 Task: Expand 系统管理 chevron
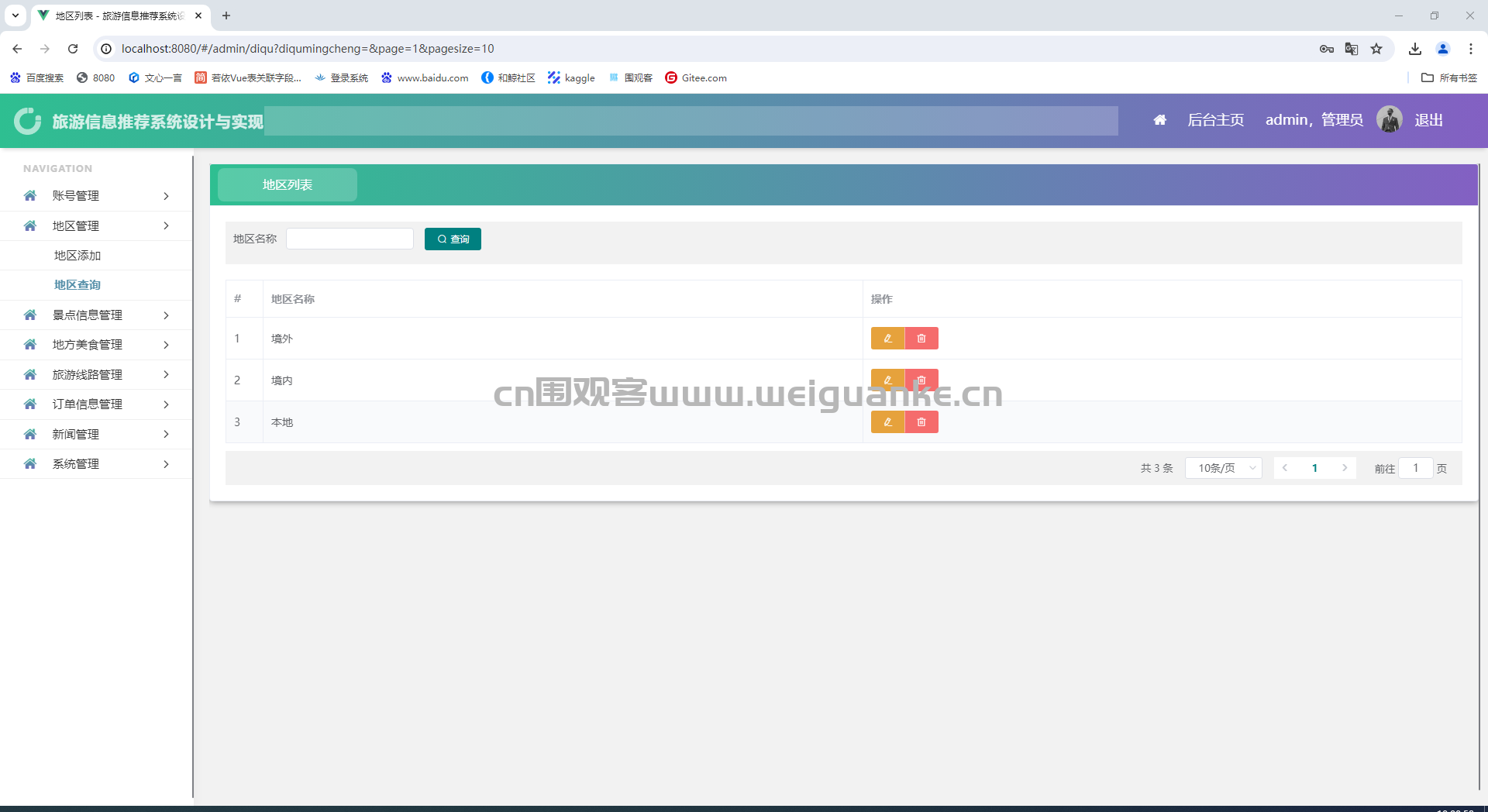tap(166, 464)
